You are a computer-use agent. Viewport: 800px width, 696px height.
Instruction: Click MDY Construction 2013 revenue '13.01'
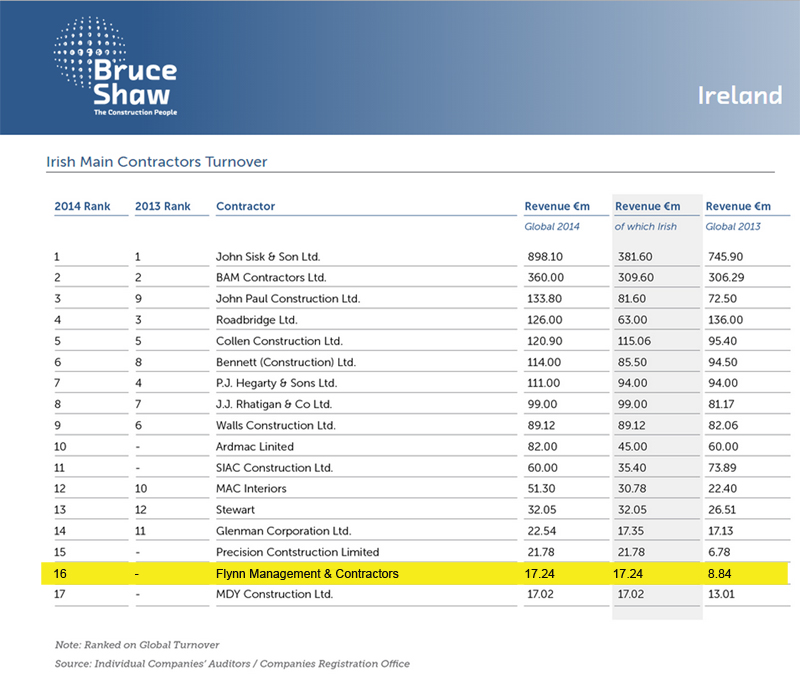click(721, 594)
